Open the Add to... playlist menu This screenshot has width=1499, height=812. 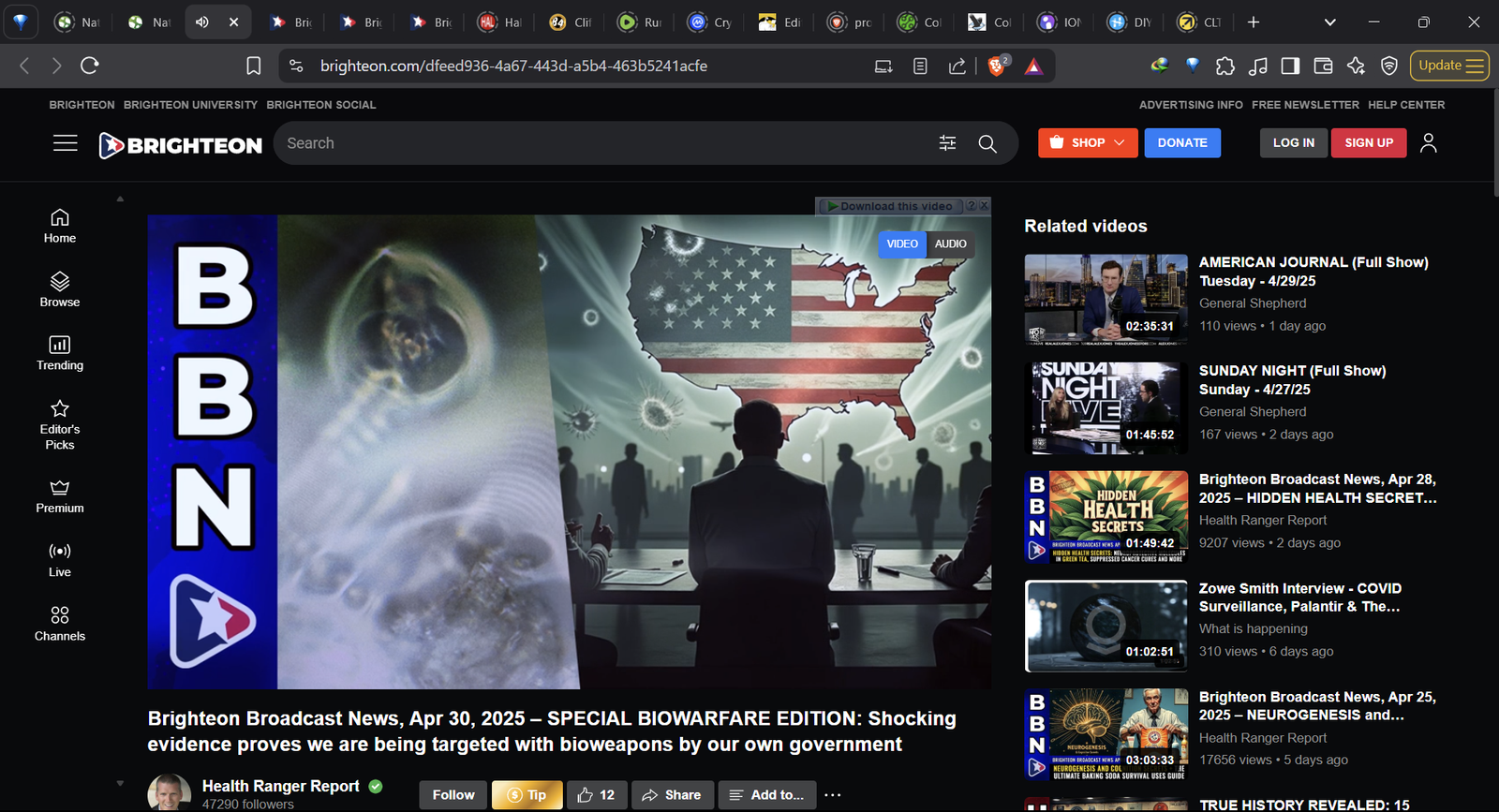[x=767, y=795]
